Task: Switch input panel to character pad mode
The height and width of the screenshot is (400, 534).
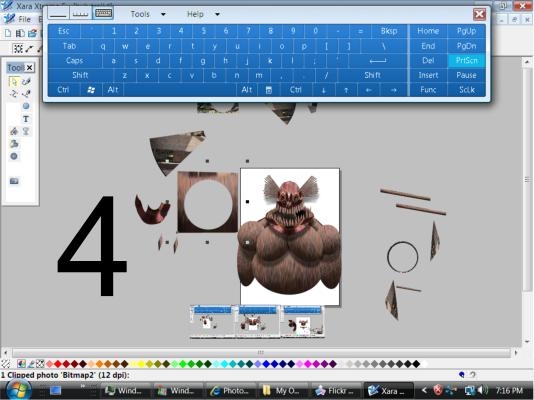Action: [81, 14]
